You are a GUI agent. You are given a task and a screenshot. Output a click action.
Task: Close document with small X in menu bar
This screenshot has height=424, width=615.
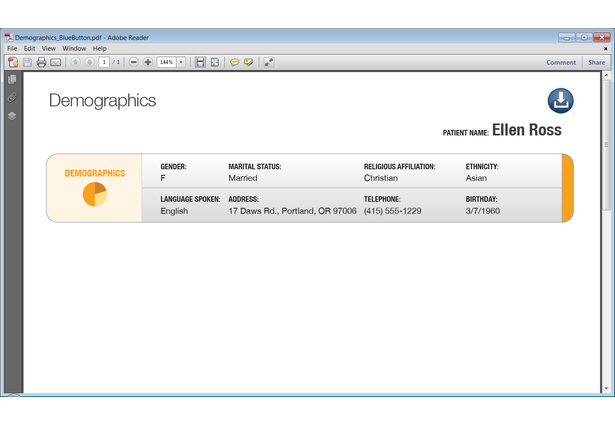point(606,49)
